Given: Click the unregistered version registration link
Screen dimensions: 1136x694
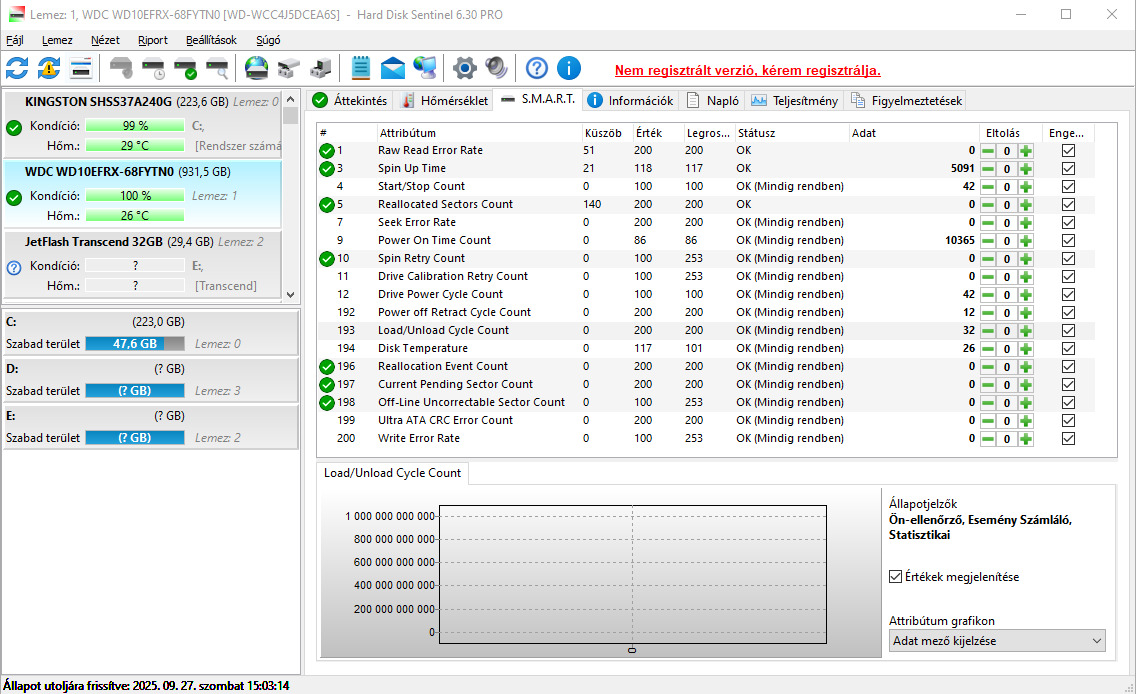Looking at the screenshot, I should [747, 71].
